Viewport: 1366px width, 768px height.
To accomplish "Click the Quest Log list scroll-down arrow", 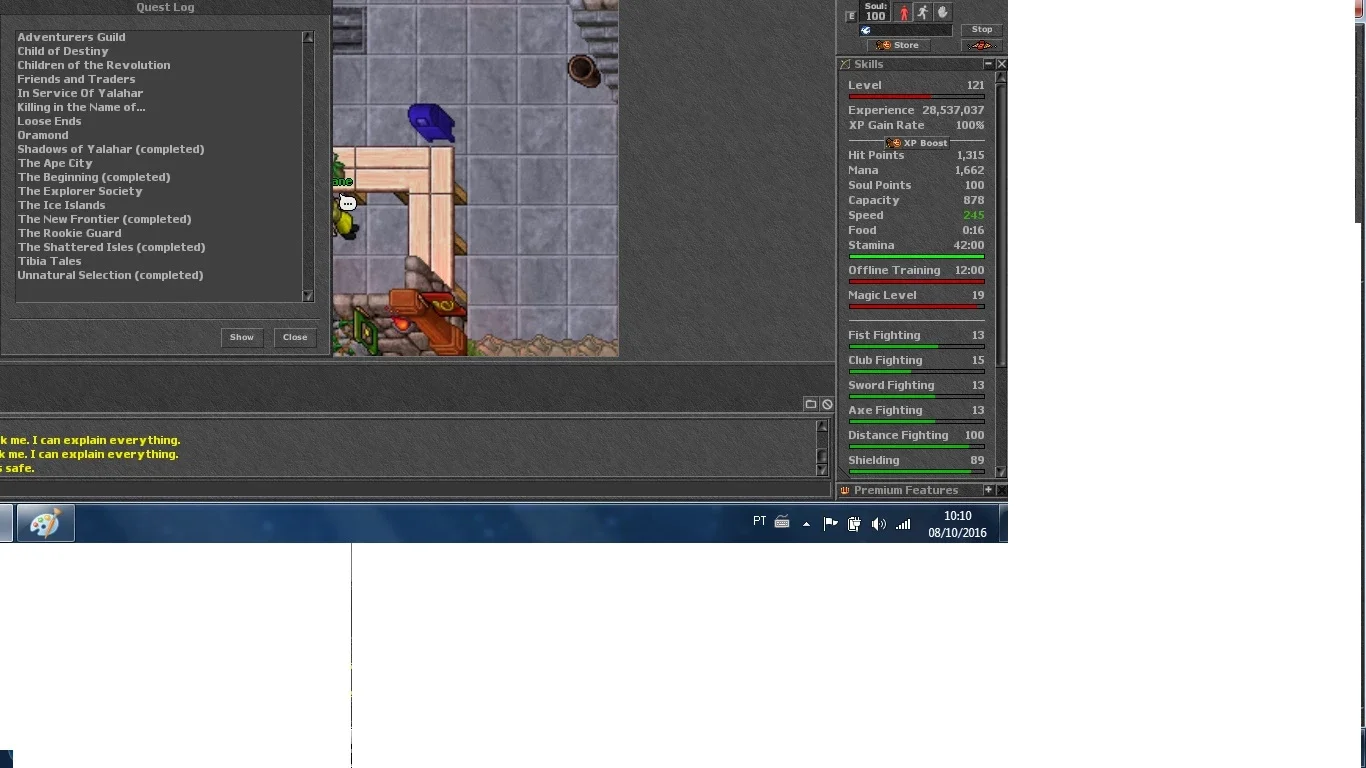I will pyautogui.click(x=308, y=296).
